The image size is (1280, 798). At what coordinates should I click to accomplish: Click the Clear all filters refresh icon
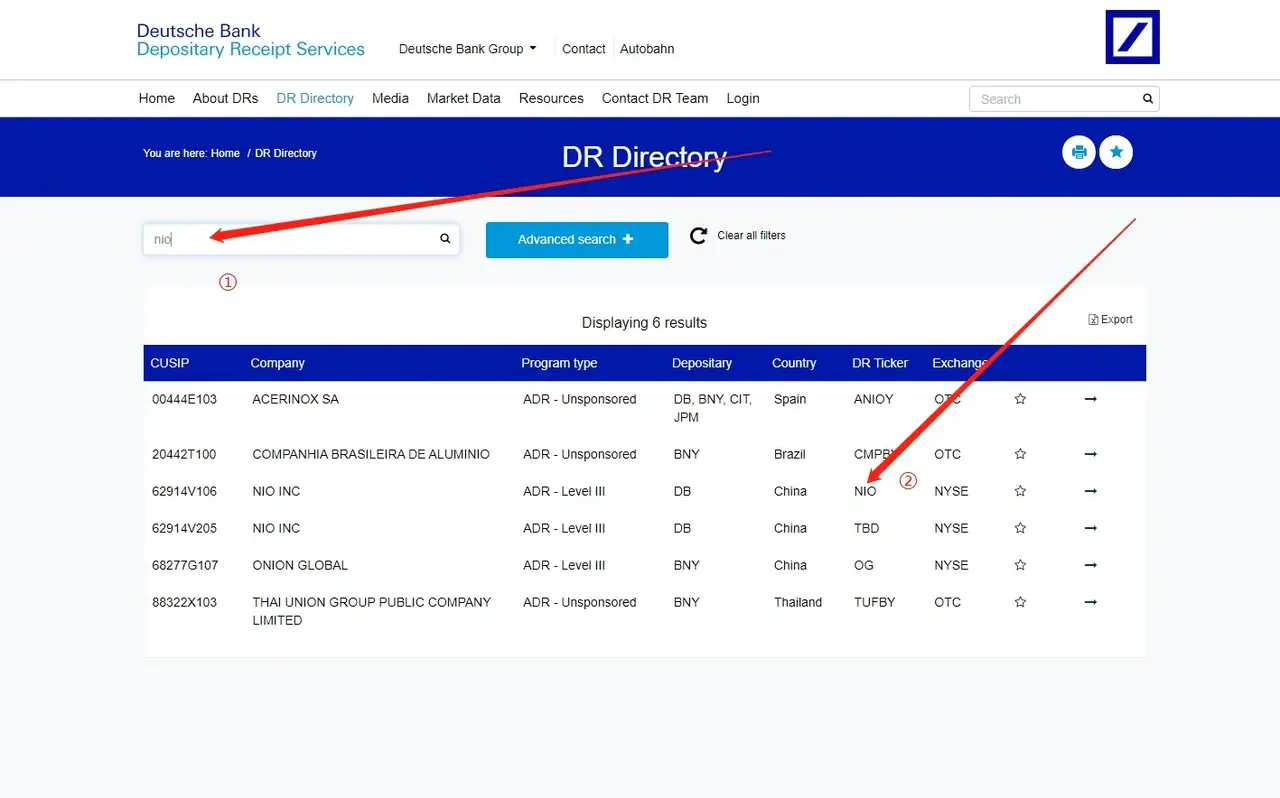pyautogui.click(x=699, y=236)
